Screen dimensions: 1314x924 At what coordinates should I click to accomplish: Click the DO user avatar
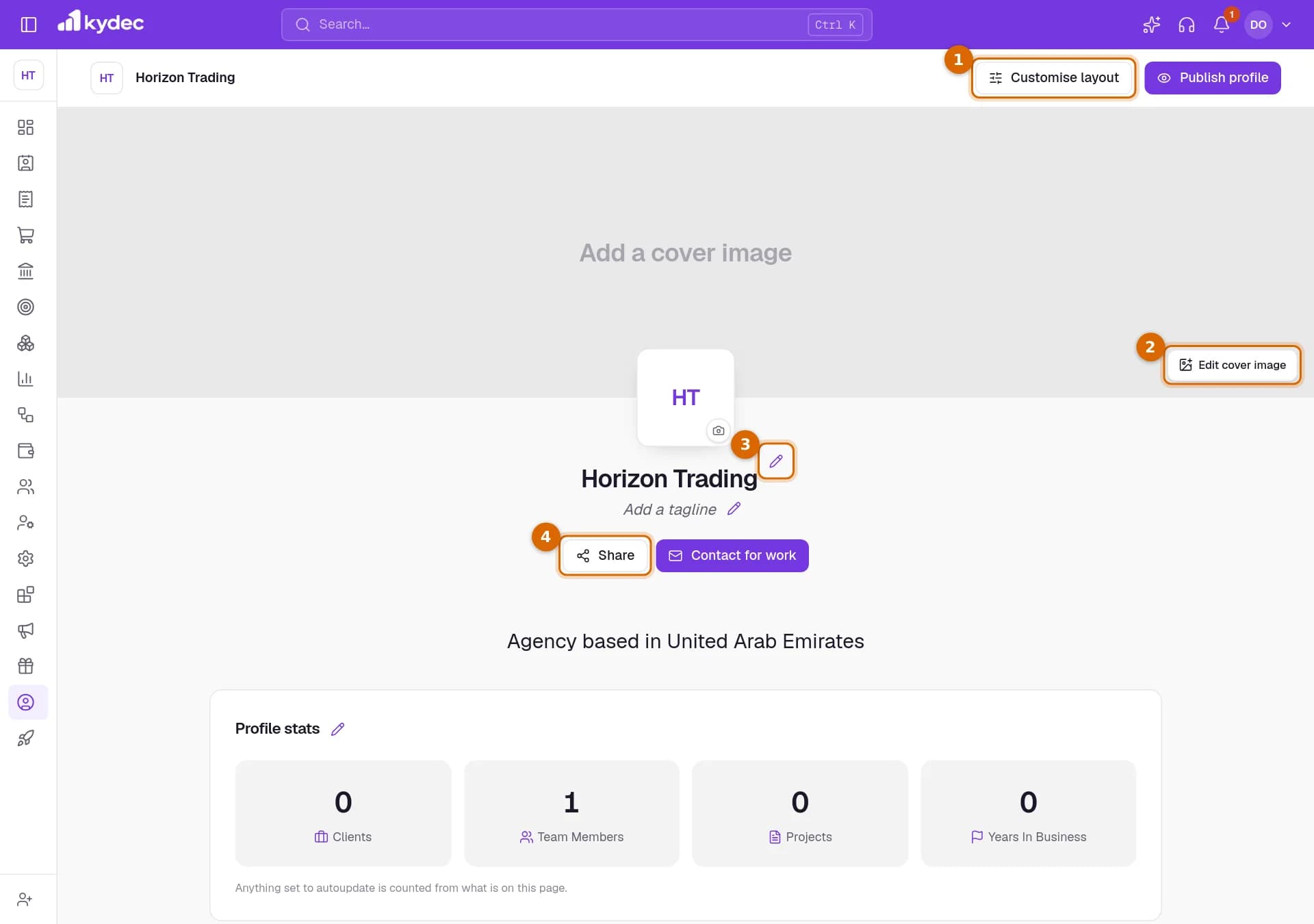1258,25
